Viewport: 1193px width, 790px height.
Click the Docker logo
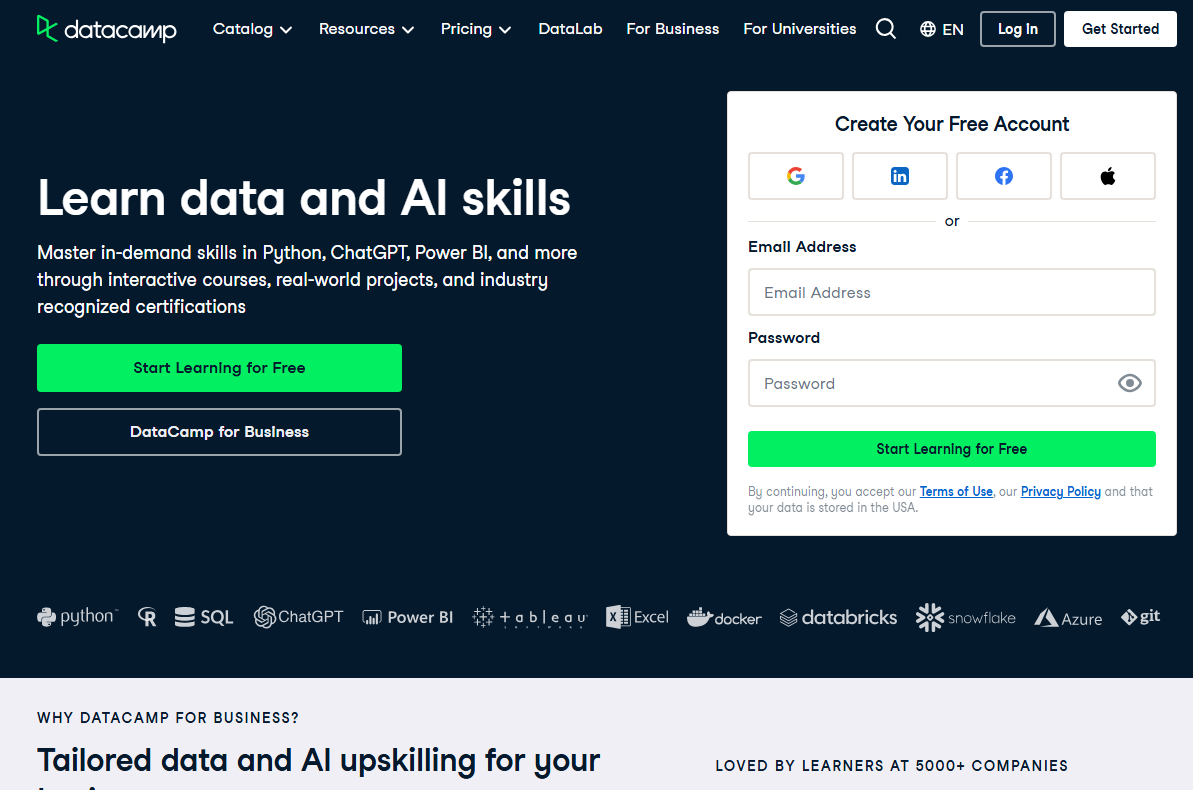coord(724,617)
